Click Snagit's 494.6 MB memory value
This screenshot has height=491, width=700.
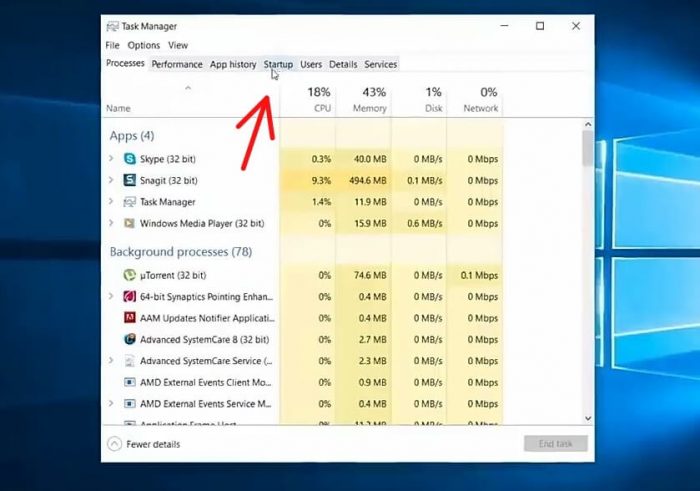pos(368,180)
